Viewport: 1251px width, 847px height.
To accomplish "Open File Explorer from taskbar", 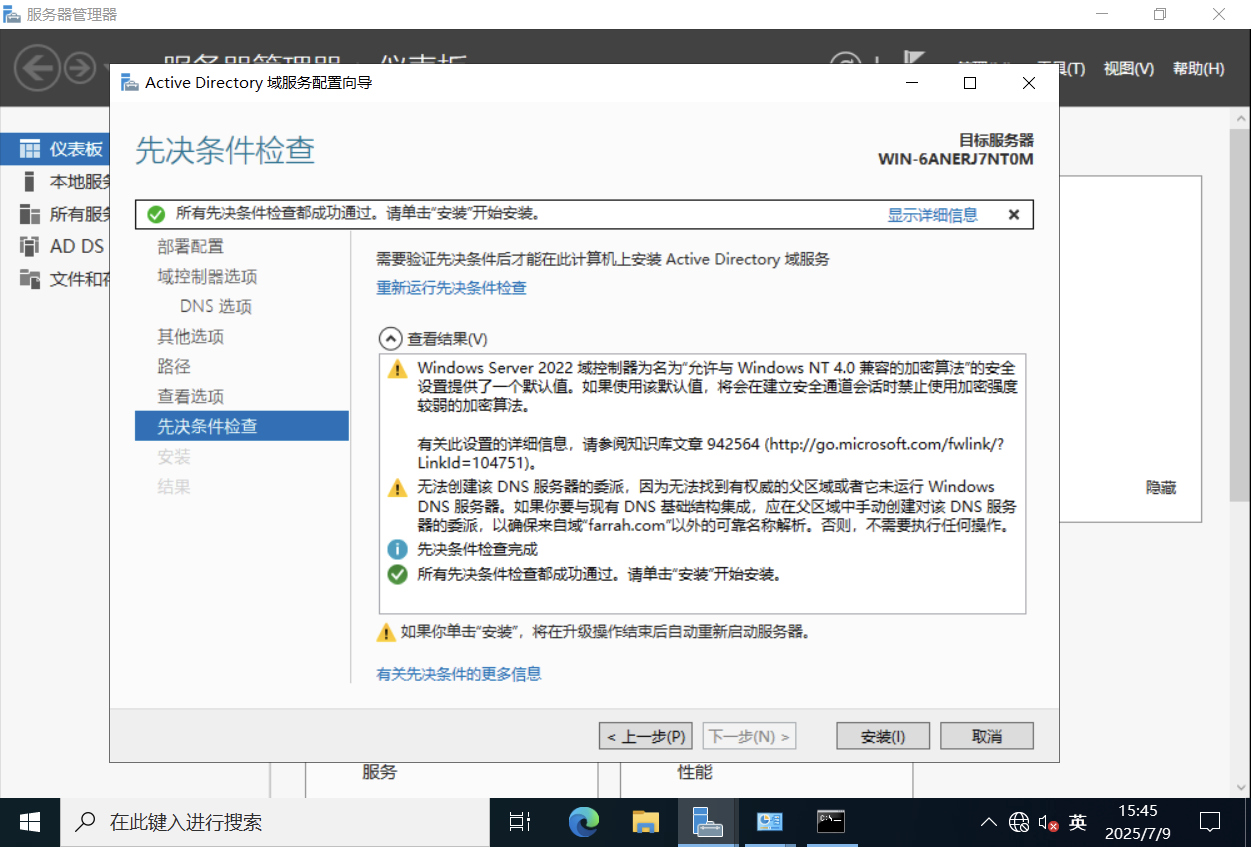I will coord(646,822).
